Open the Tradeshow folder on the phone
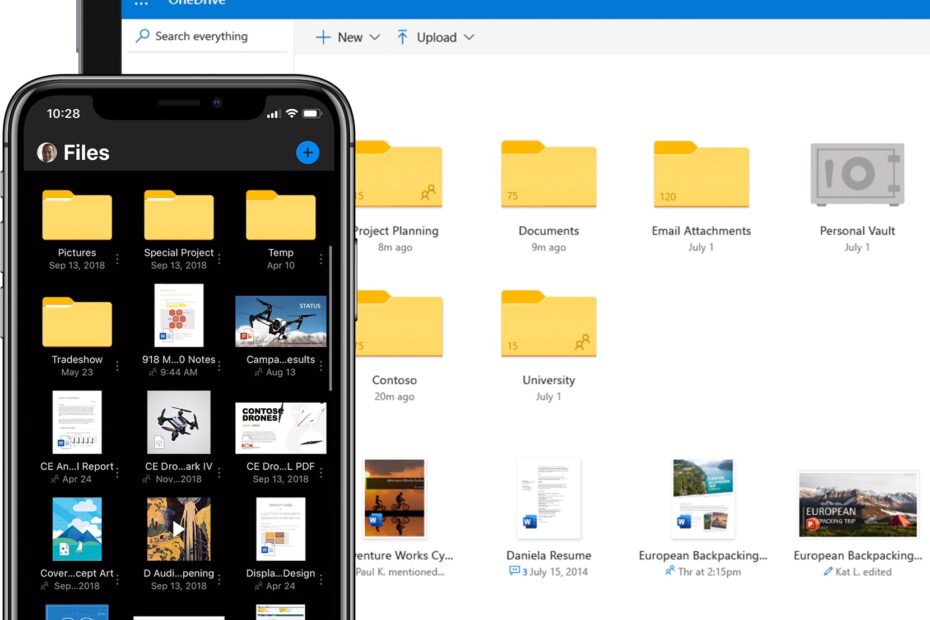This screenshot has height=620, width=930. tap(77, 322)
